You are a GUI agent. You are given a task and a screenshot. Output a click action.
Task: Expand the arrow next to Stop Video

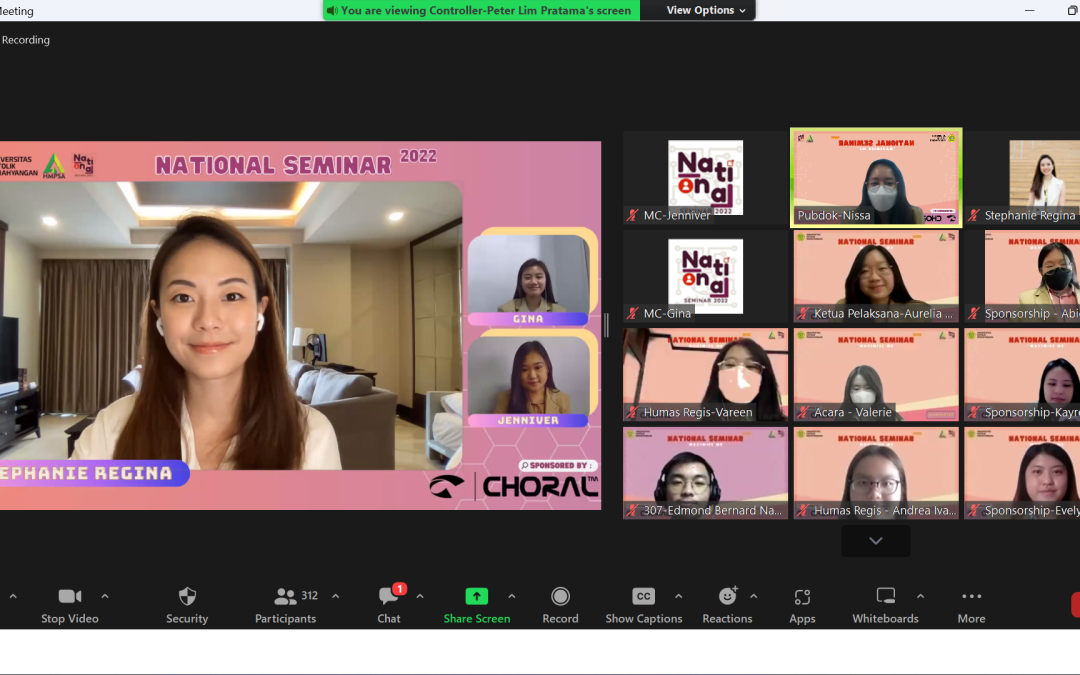tap(105, 596)
